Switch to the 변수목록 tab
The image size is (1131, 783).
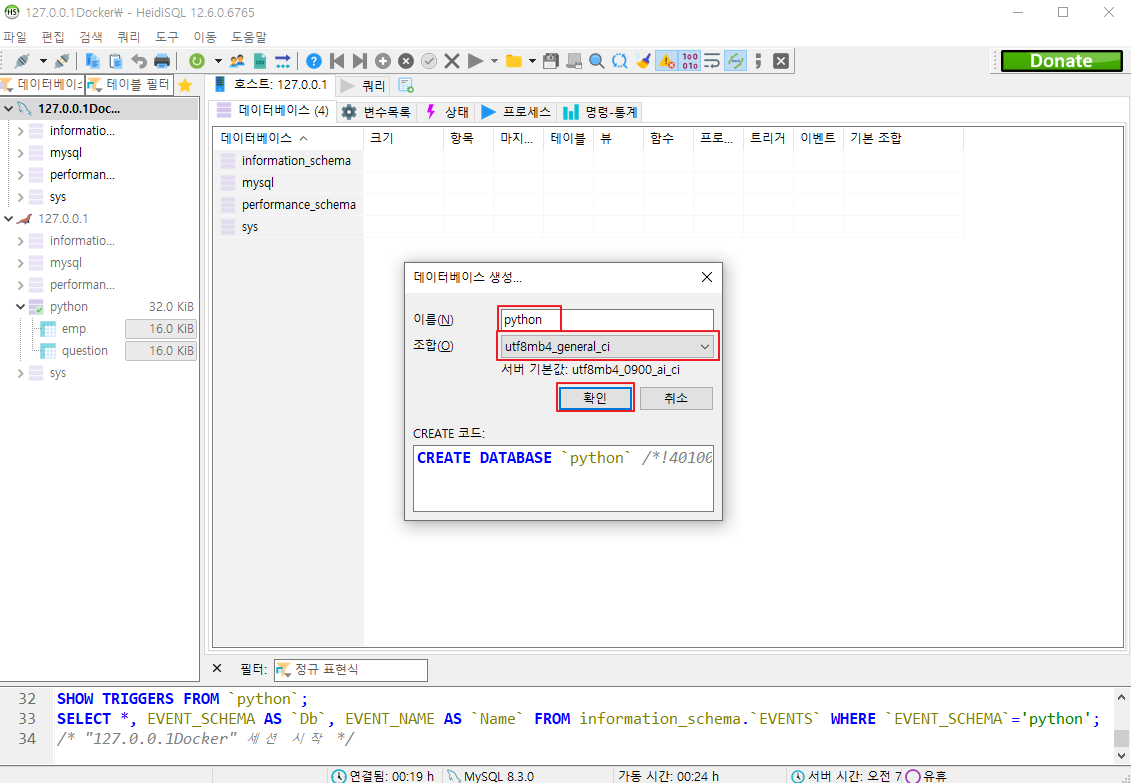click(x=377, y=112)
